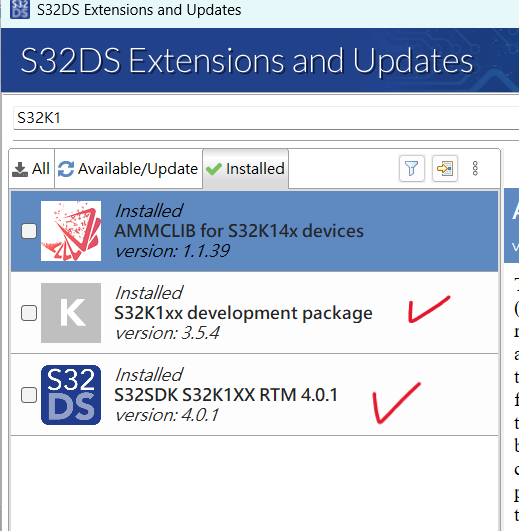The height and width of the screenshot is (531, 519).
Task: Click the download icon on All tab
Action: coord(20,169)
